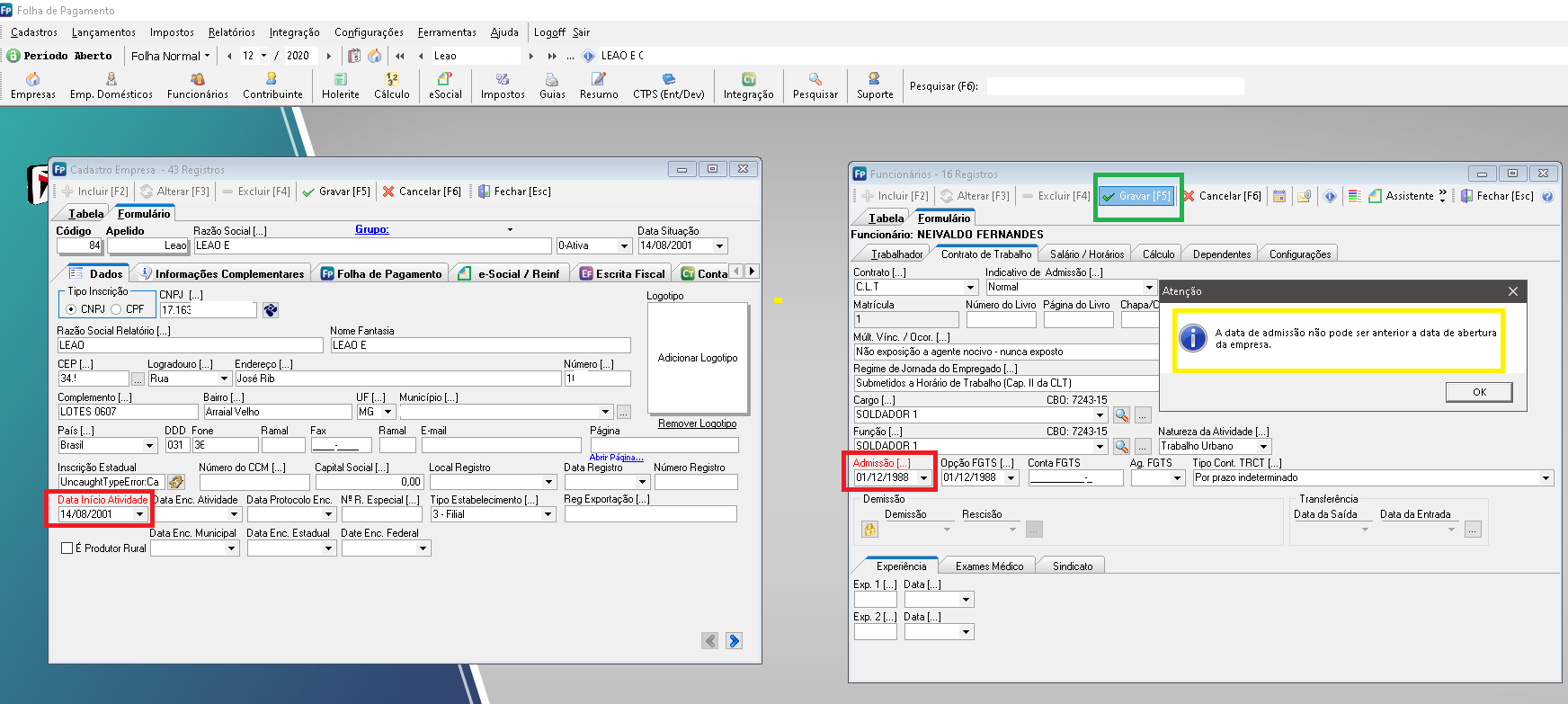Image resolution: width=1568 pixels, height=704 pixels.
Task: Open the Relatórios menu
Action: 231,32
